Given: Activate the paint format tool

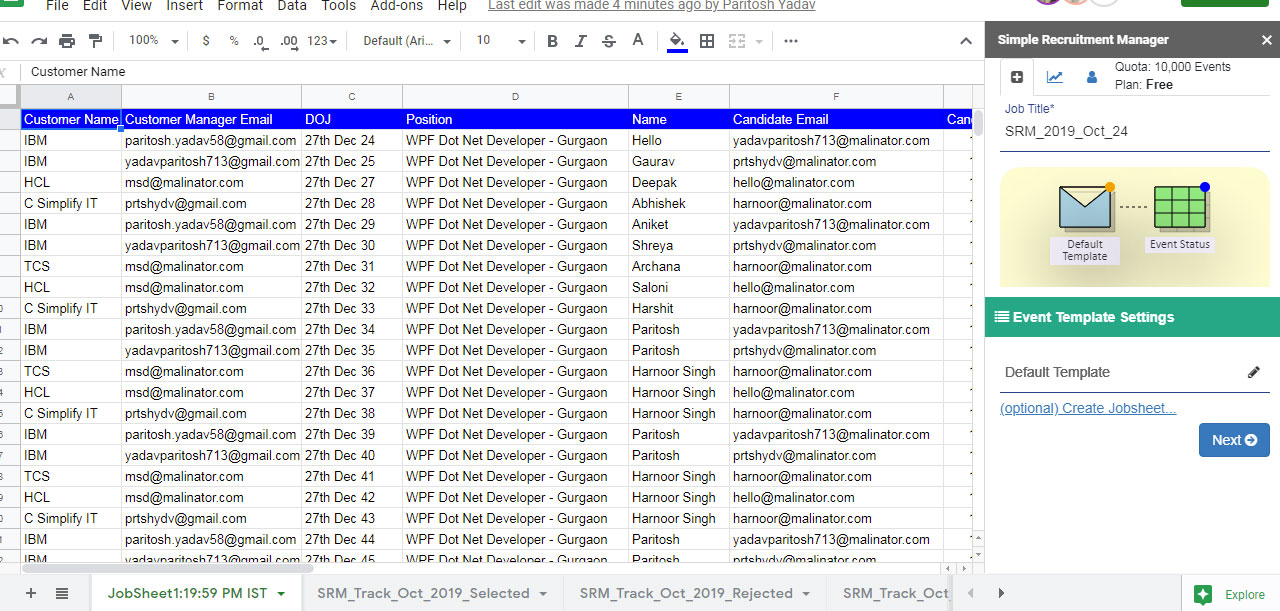Looking at the screenshot, I should click(96, 41).
